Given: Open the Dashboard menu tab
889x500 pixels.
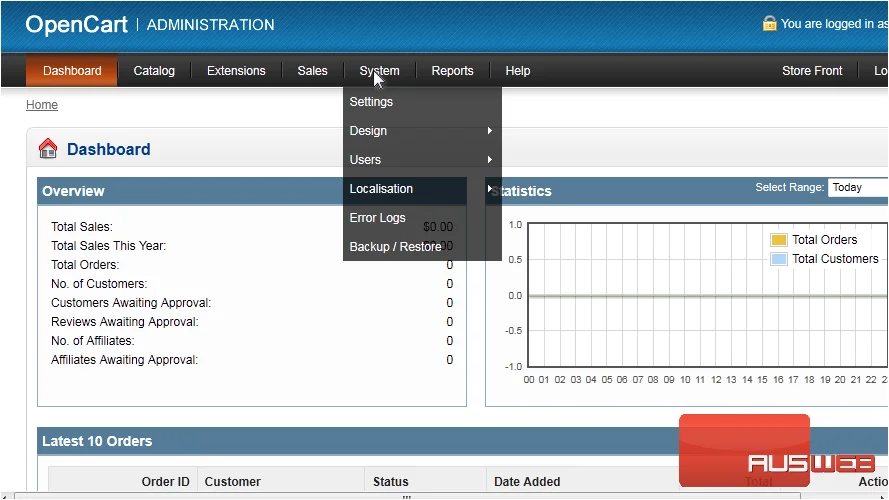Looking at the screenshot, I should tap(72, 71).
